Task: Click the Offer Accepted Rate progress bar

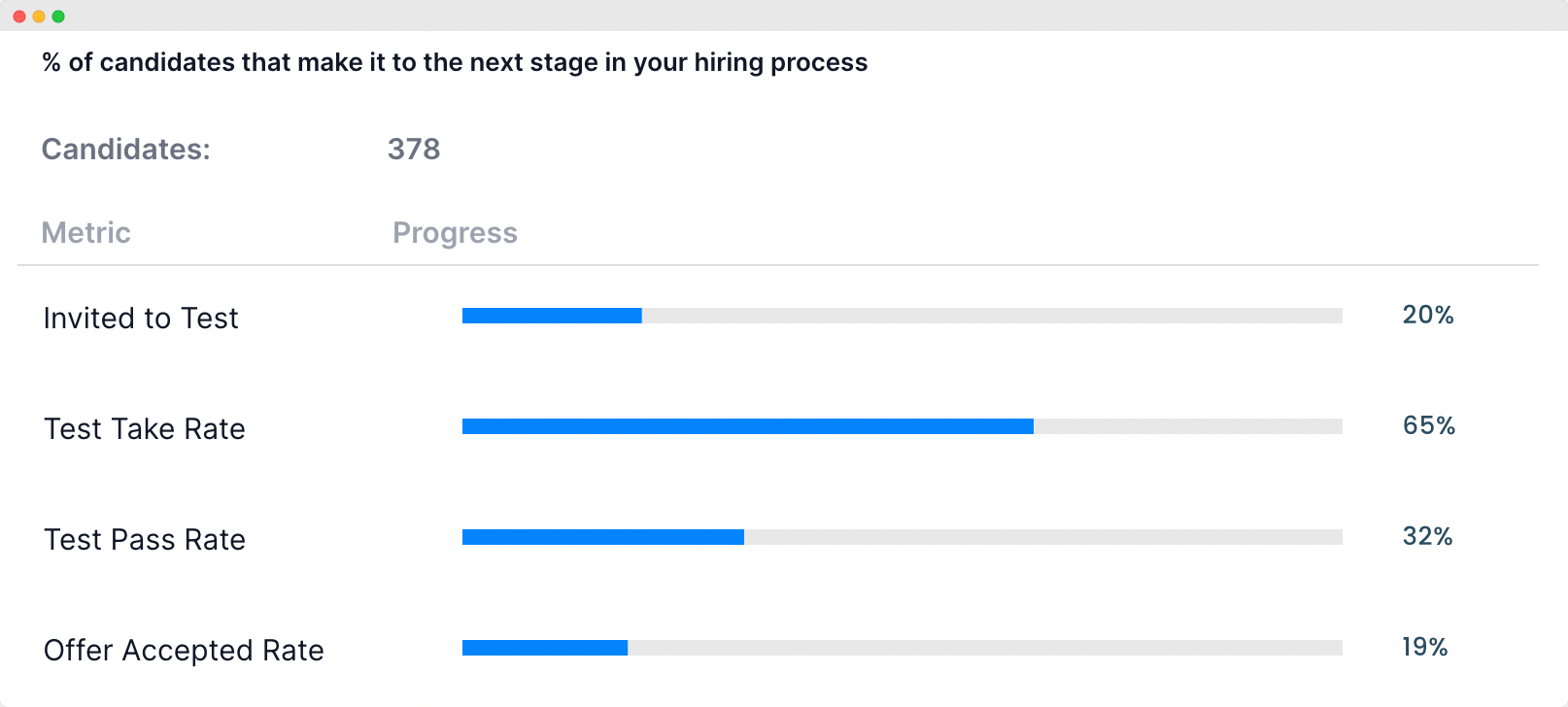Action: [x=903, y=648]
